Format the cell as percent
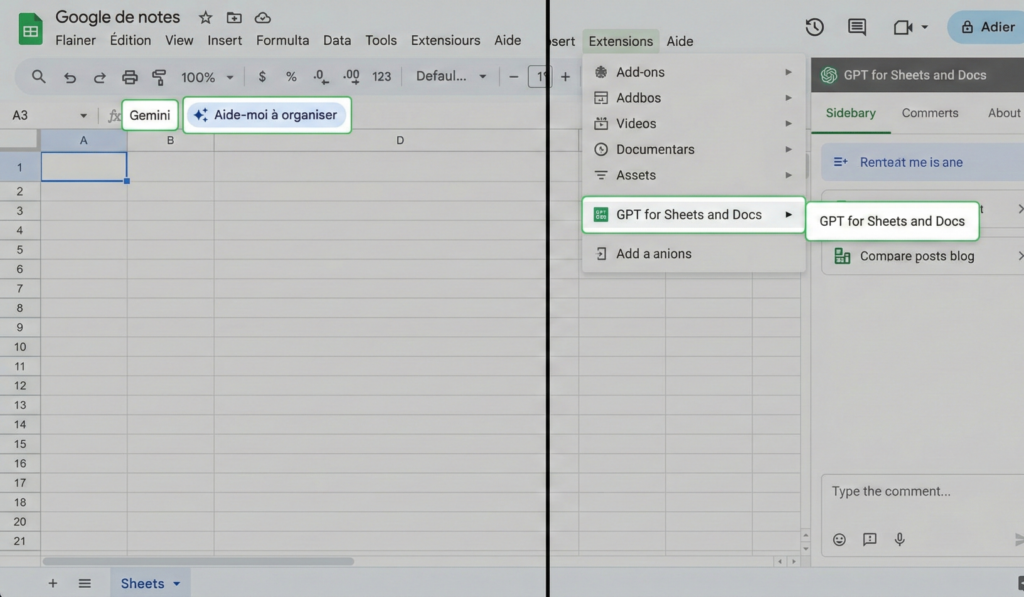 click(x=291, y=76)
